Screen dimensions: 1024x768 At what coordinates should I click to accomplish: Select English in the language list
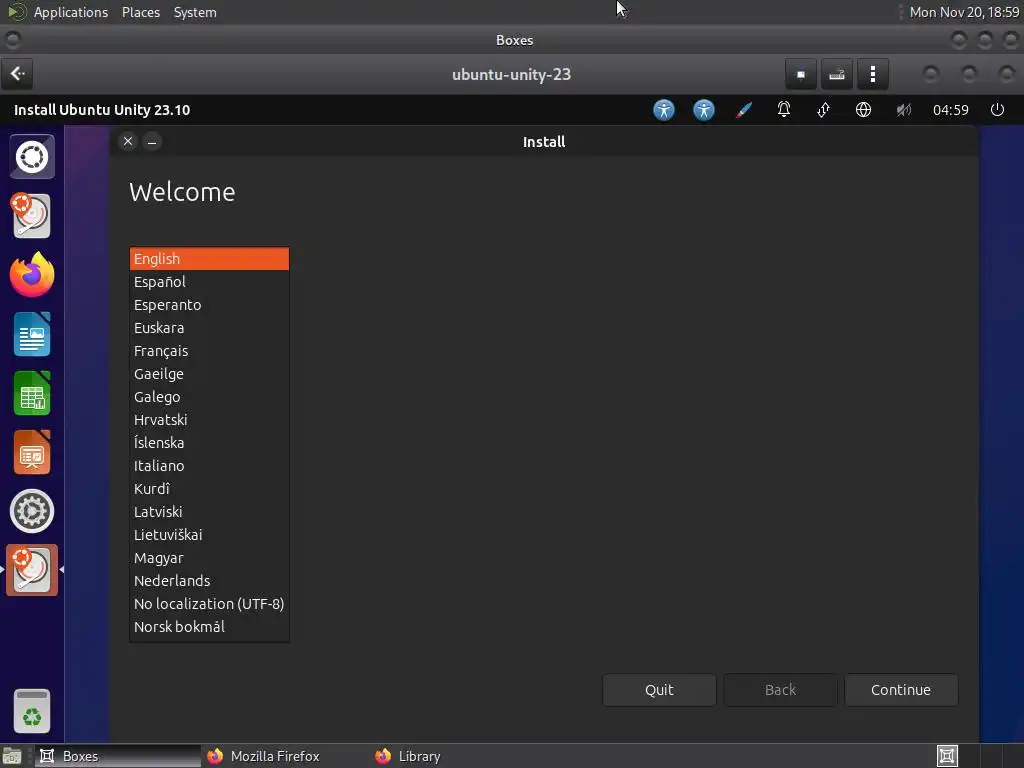click(x=209, y=259)
